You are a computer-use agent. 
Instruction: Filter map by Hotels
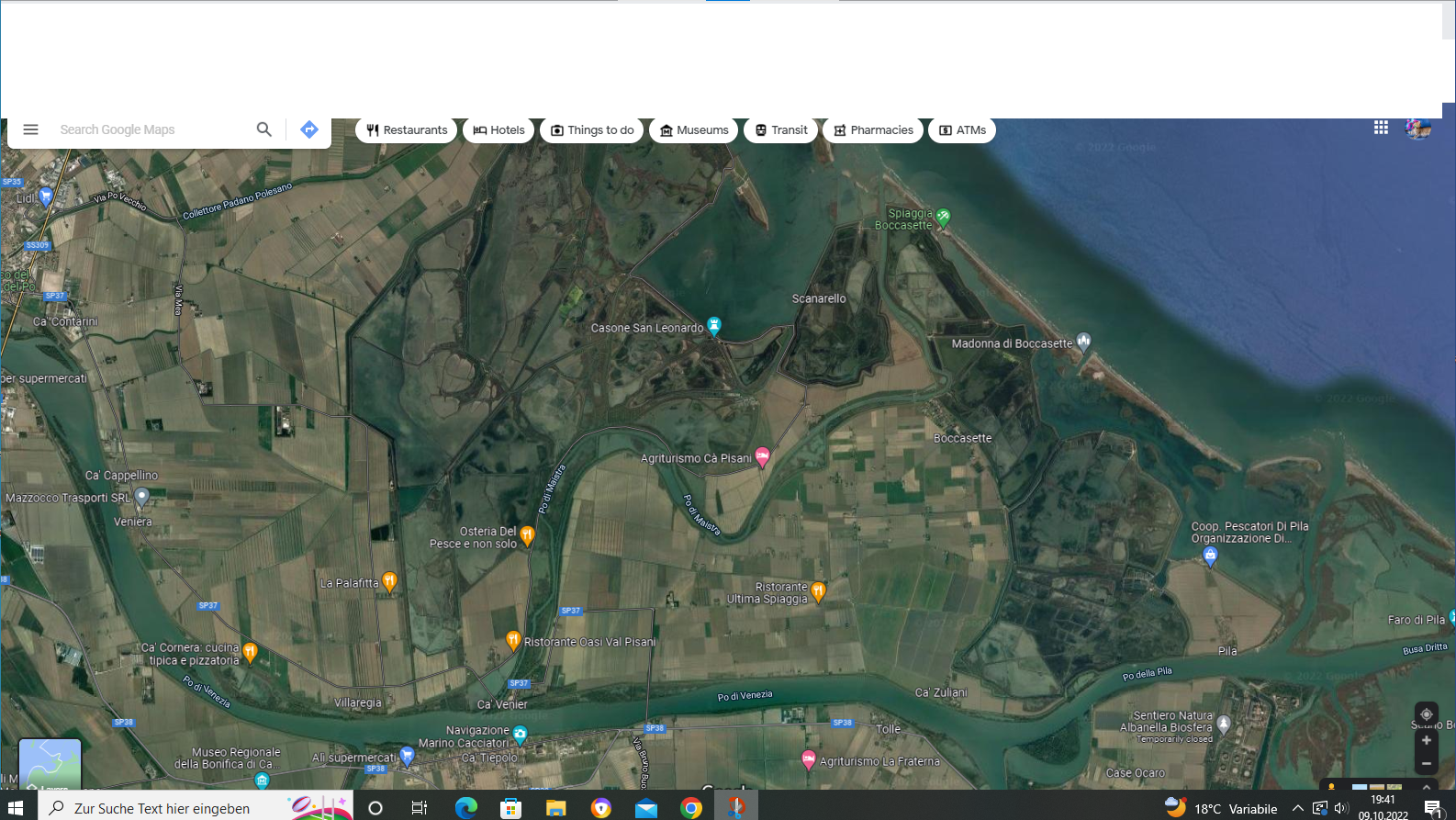[498, 130]
